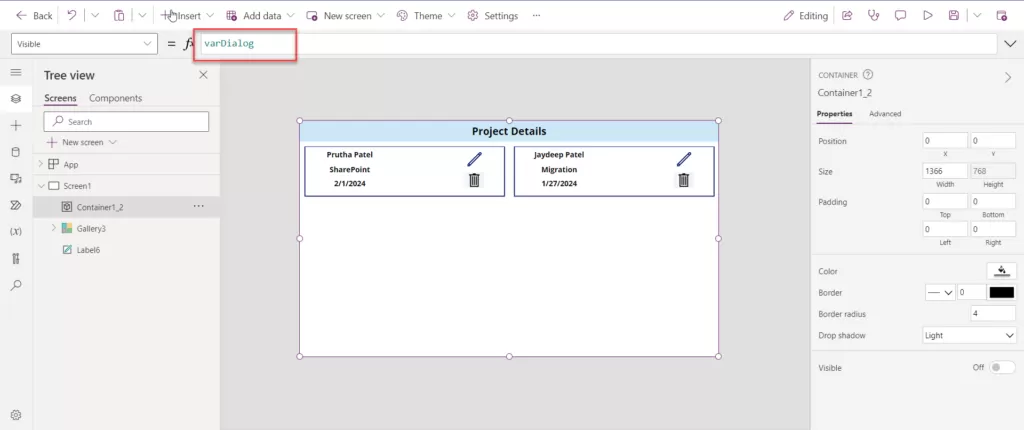Open the Search icon in left rail
The height and width of the screenshot is (430, 1024).
(x=16, y=285)
